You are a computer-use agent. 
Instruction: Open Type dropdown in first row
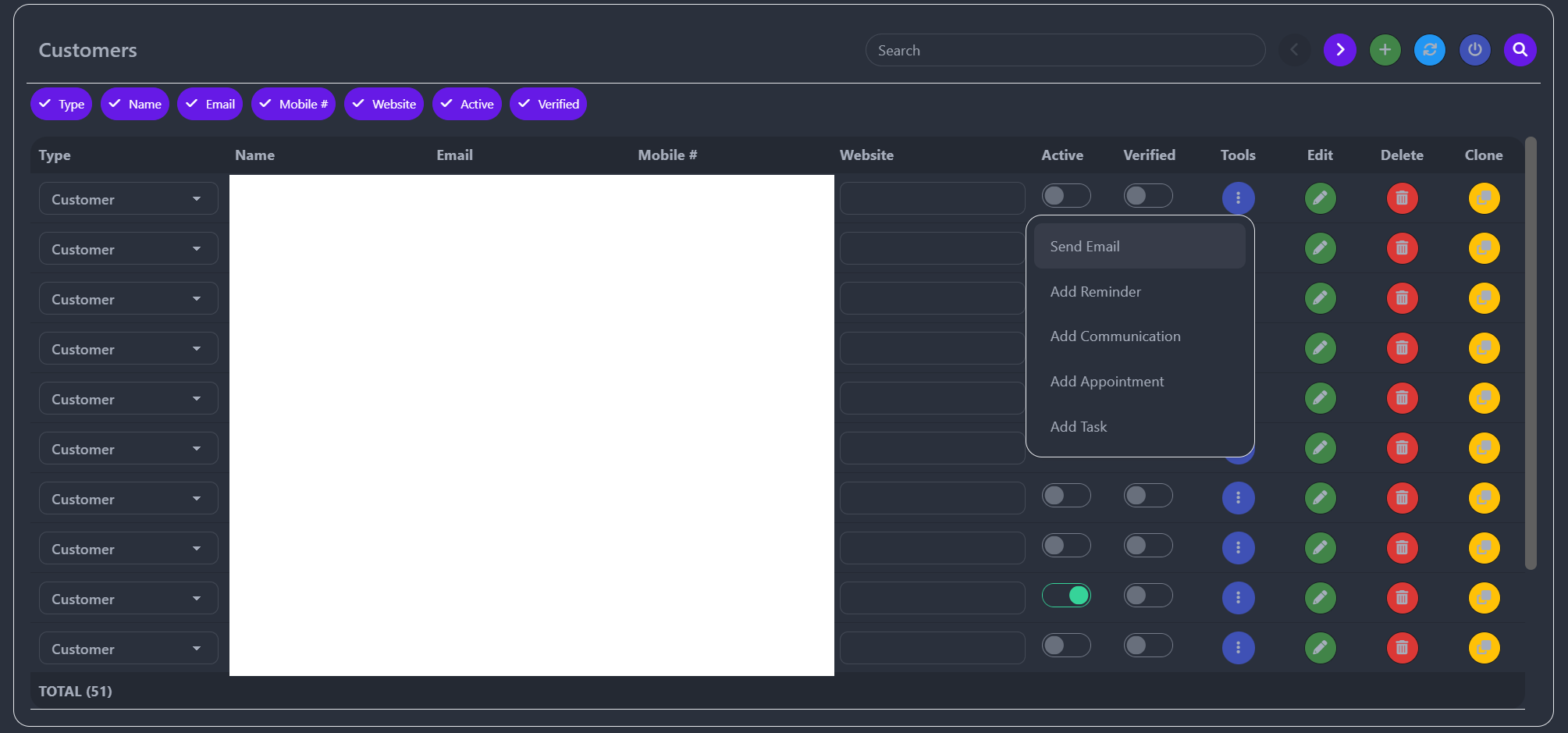(x=129, y=199)
